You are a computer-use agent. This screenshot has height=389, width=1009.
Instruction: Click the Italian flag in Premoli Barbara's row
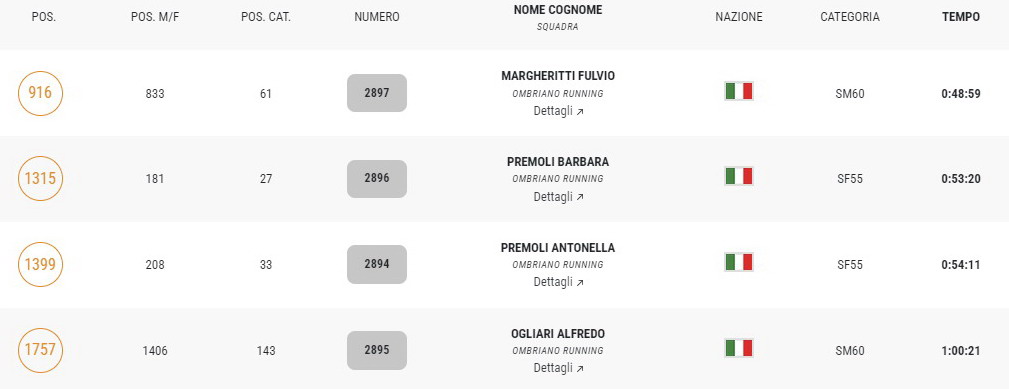[739, 176]
